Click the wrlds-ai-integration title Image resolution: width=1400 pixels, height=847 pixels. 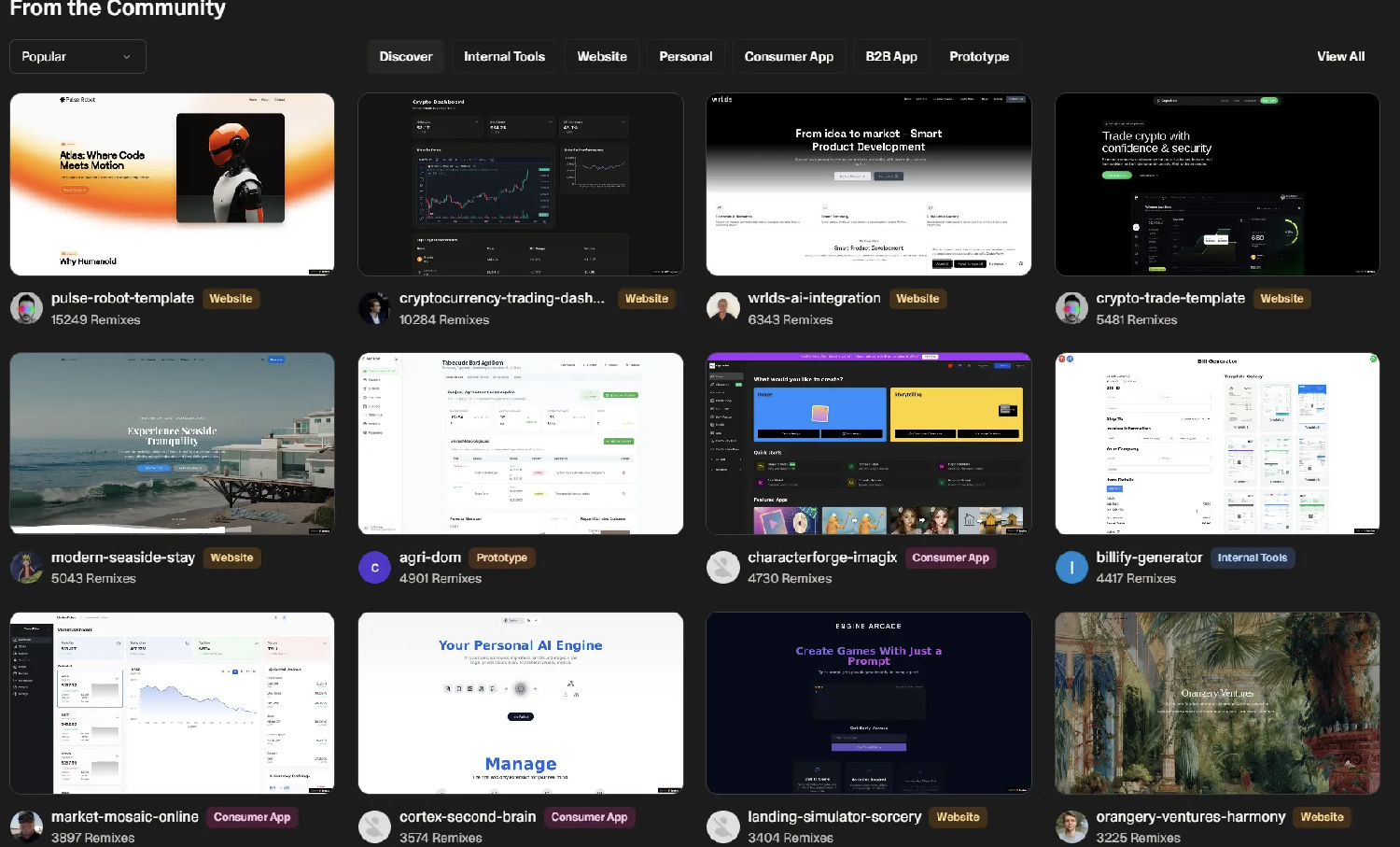point(814,298)
